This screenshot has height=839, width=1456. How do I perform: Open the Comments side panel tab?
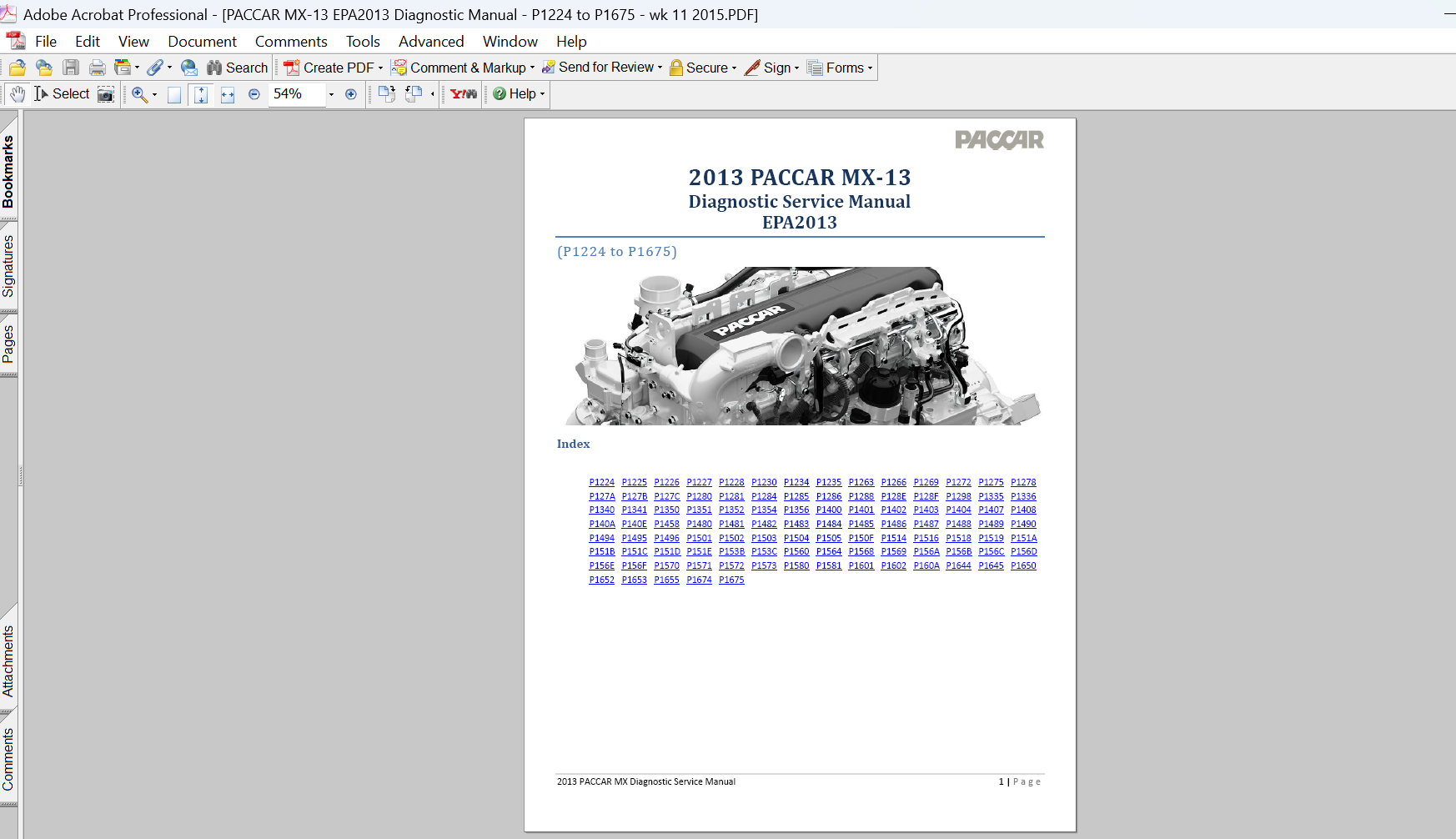tap(8, 759)
